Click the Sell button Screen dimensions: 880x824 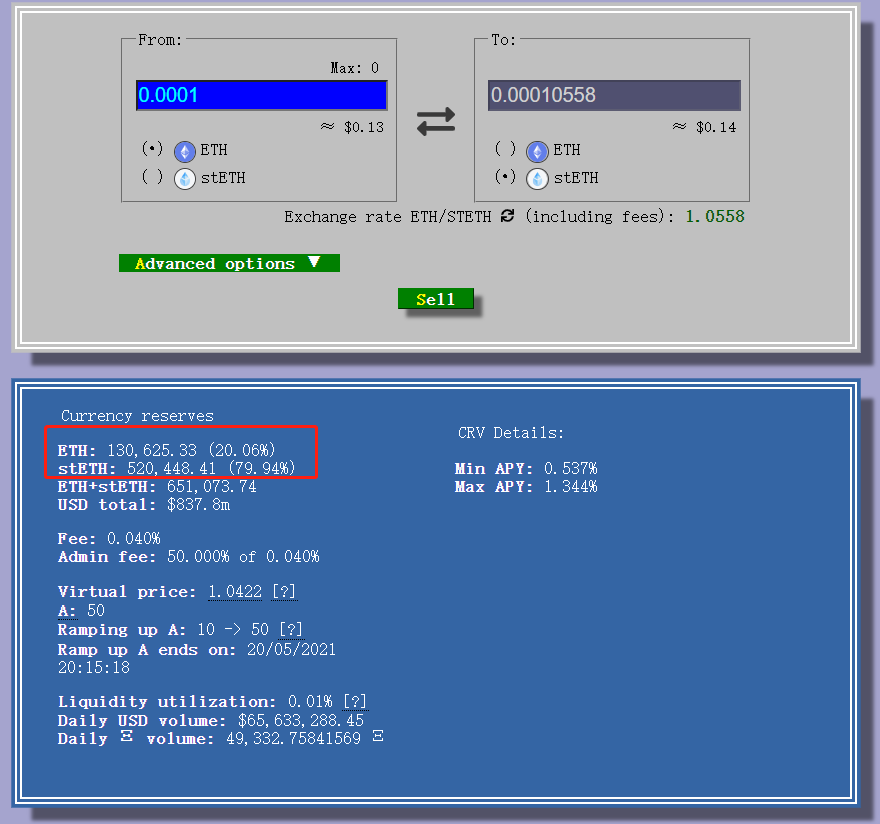436,299
